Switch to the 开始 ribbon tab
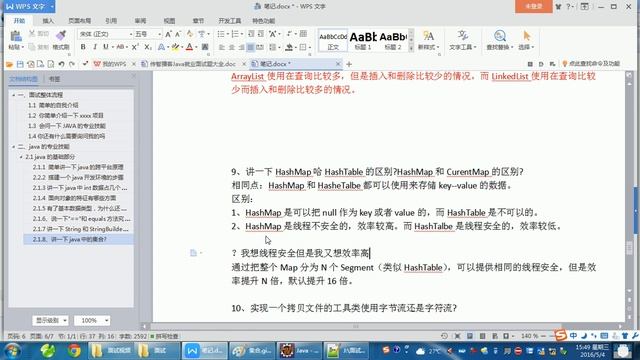The image size is (640, 360). point(19,21)
